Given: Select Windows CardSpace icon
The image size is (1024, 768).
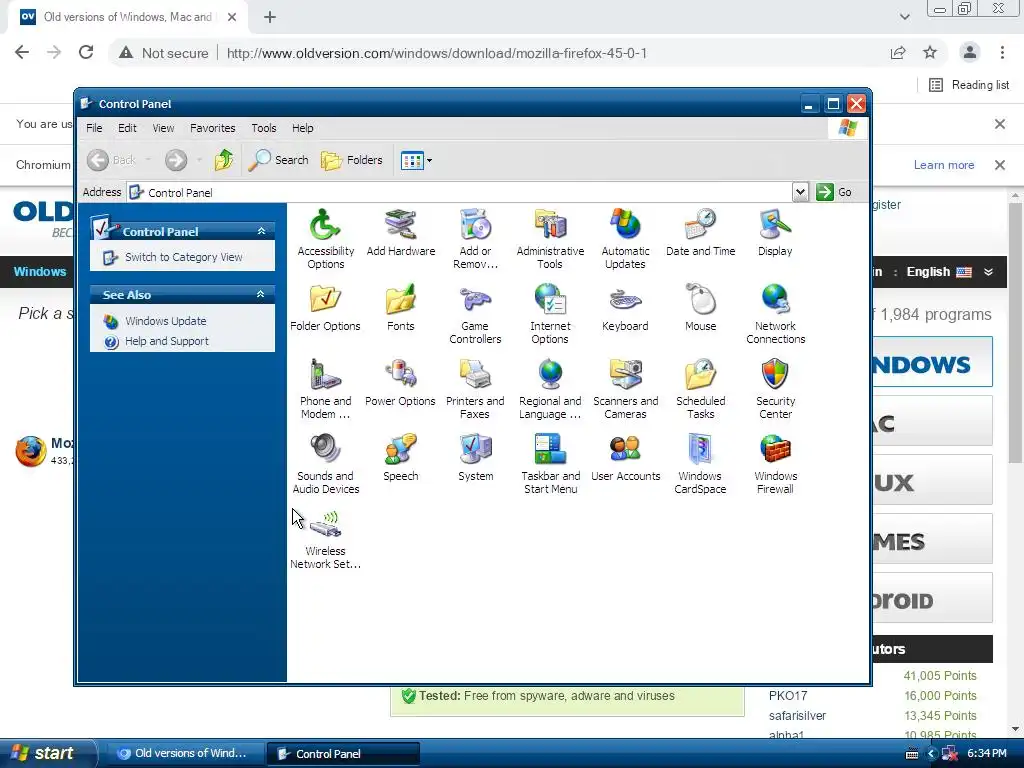Looking at the screenshot, I should pos(700,464).
